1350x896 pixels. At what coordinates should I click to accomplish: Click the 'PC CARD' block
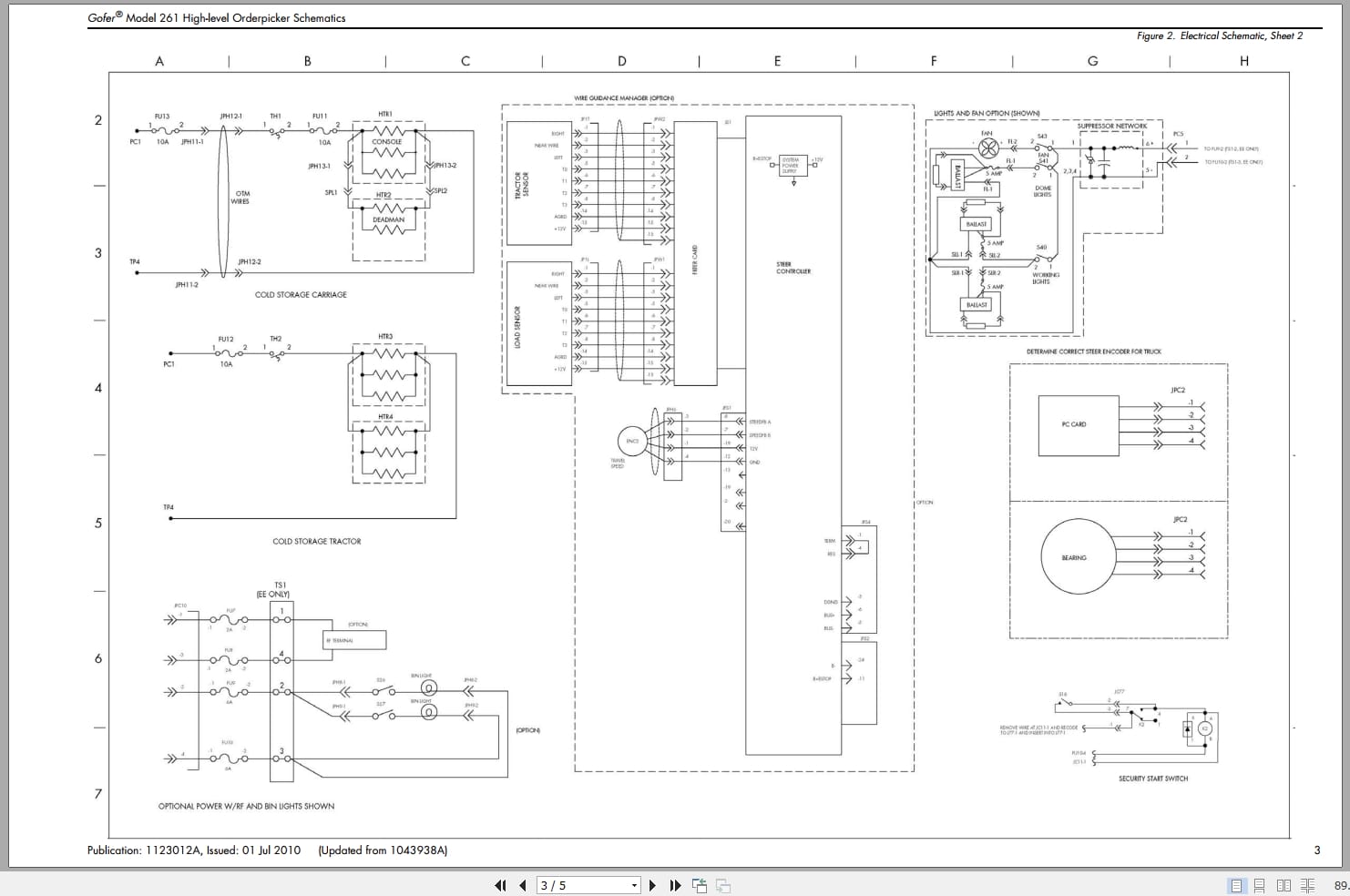(x=1079, y=425)
